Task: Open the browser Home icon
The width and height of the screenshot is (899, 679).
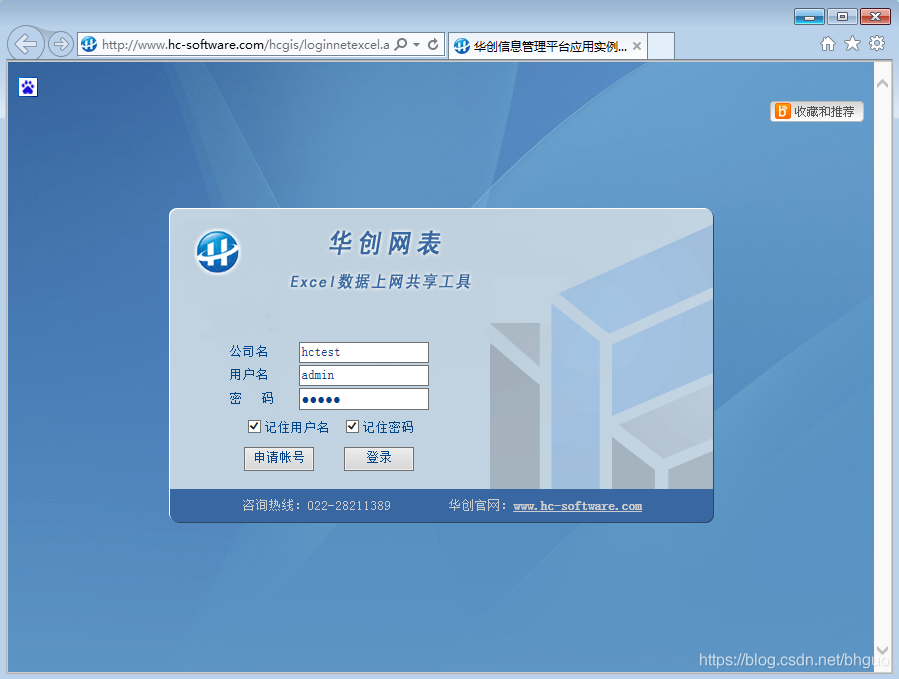Action: tap(827, 44)
